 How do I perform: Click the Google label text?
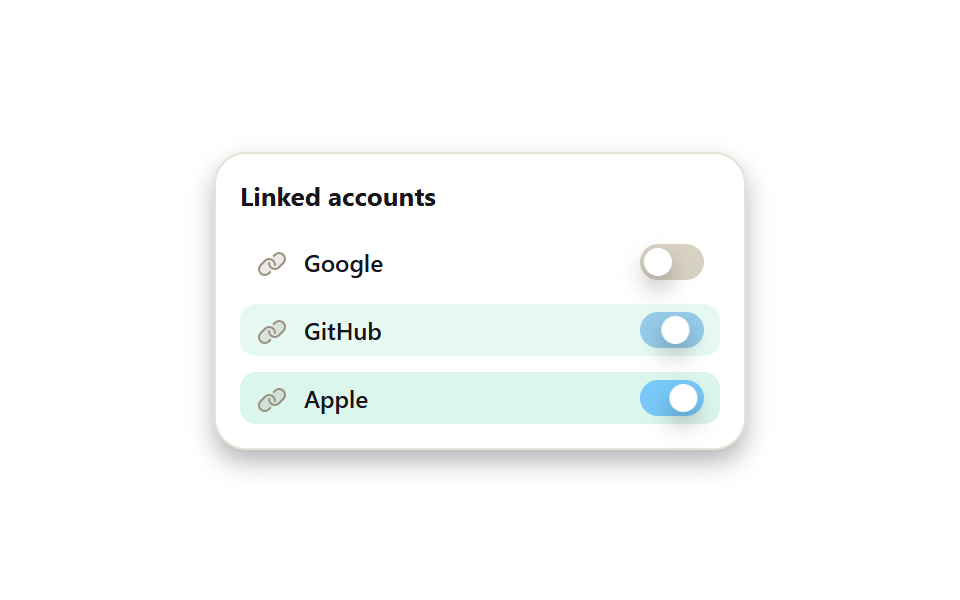click(343, 264)
